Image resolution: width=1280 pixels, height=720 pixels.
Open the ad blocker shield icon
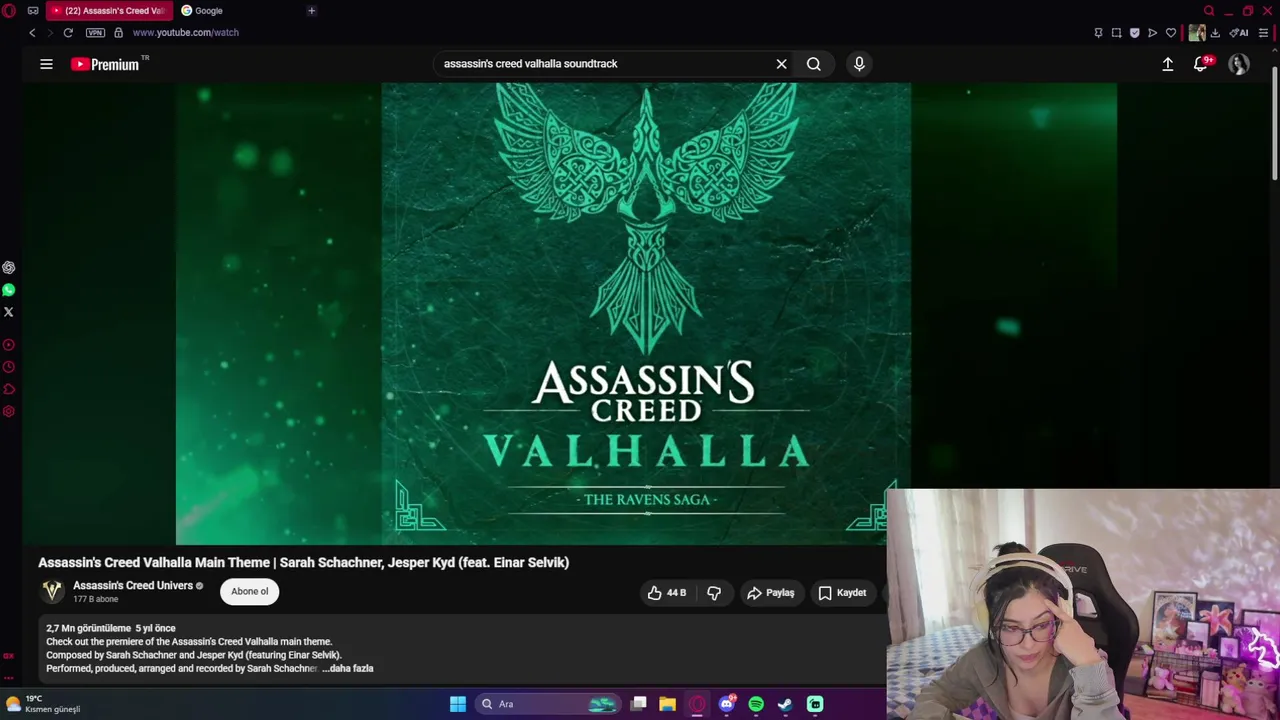pos(1134,33)
